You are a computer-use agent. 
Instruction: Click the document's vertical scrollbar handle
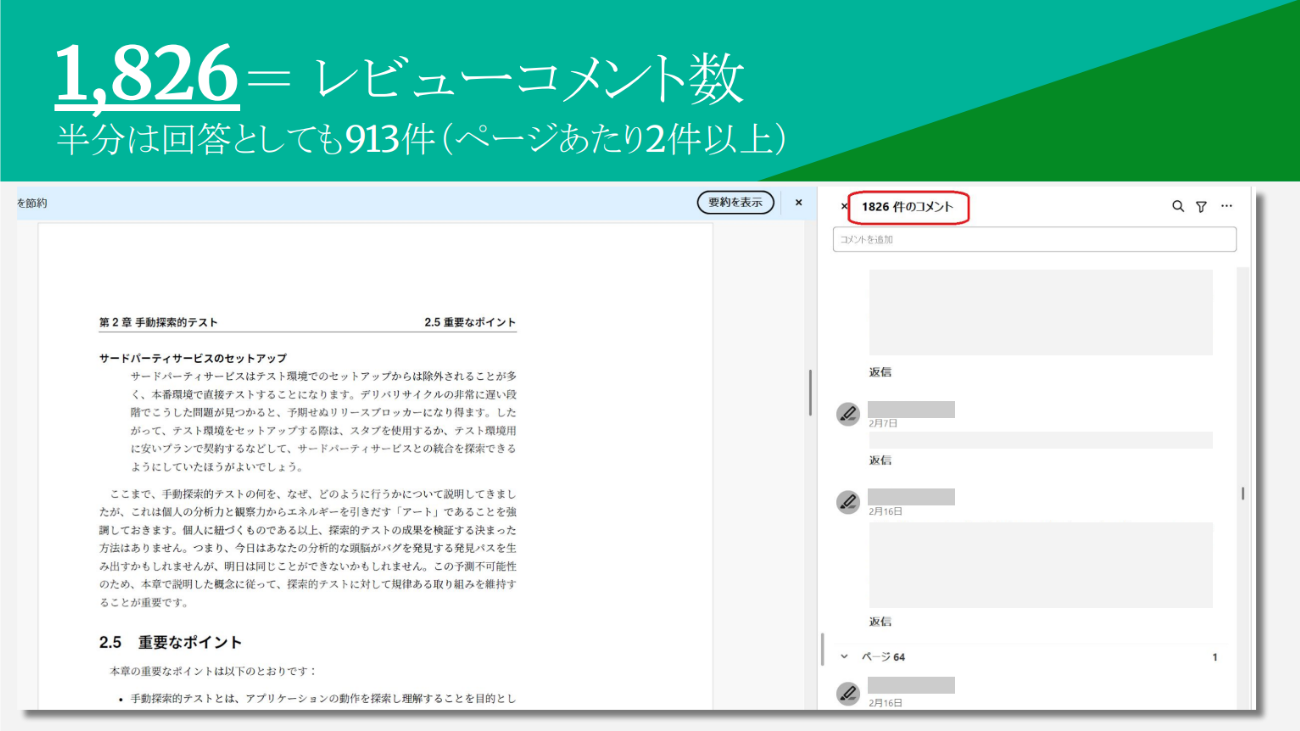[810, 393]
